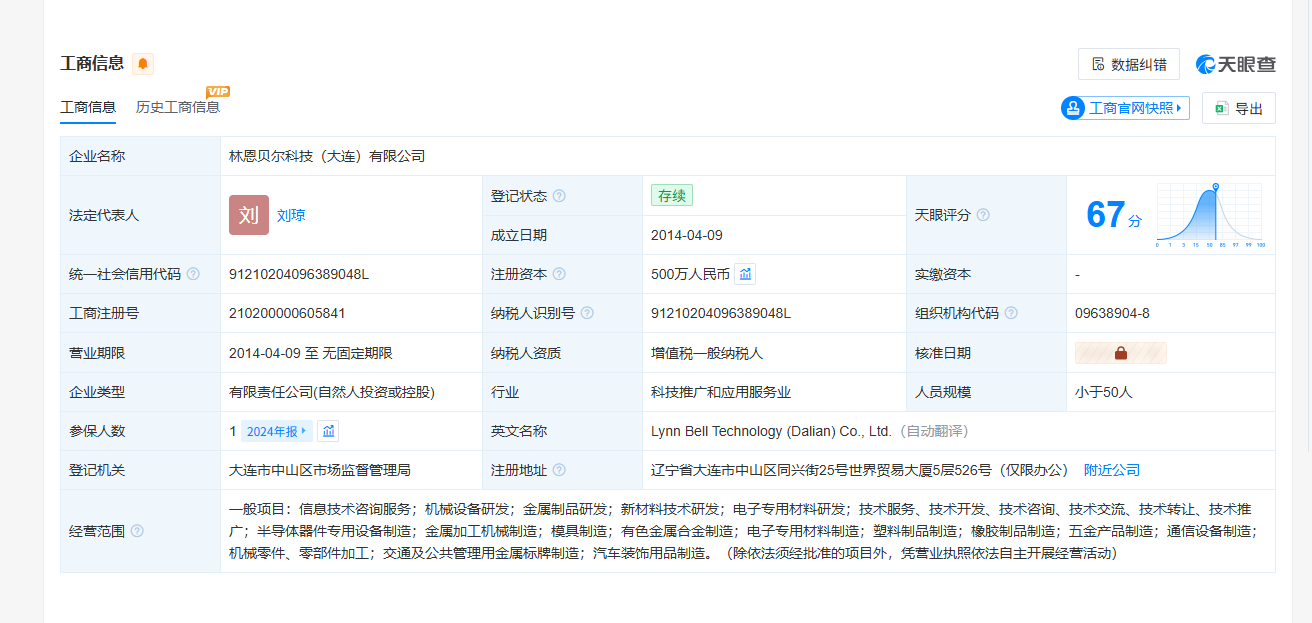The height and width of the screenshot is (623, 1312).
Task: Open the 刘琼 legal representative link
Action: (x=291, y=215)
